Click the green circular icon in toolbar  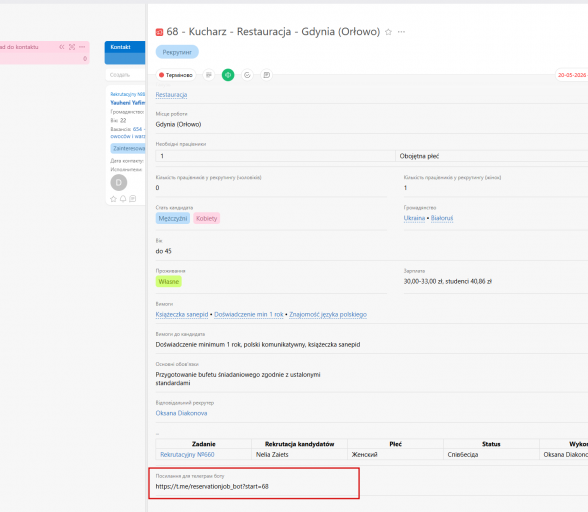click(228, 75)
